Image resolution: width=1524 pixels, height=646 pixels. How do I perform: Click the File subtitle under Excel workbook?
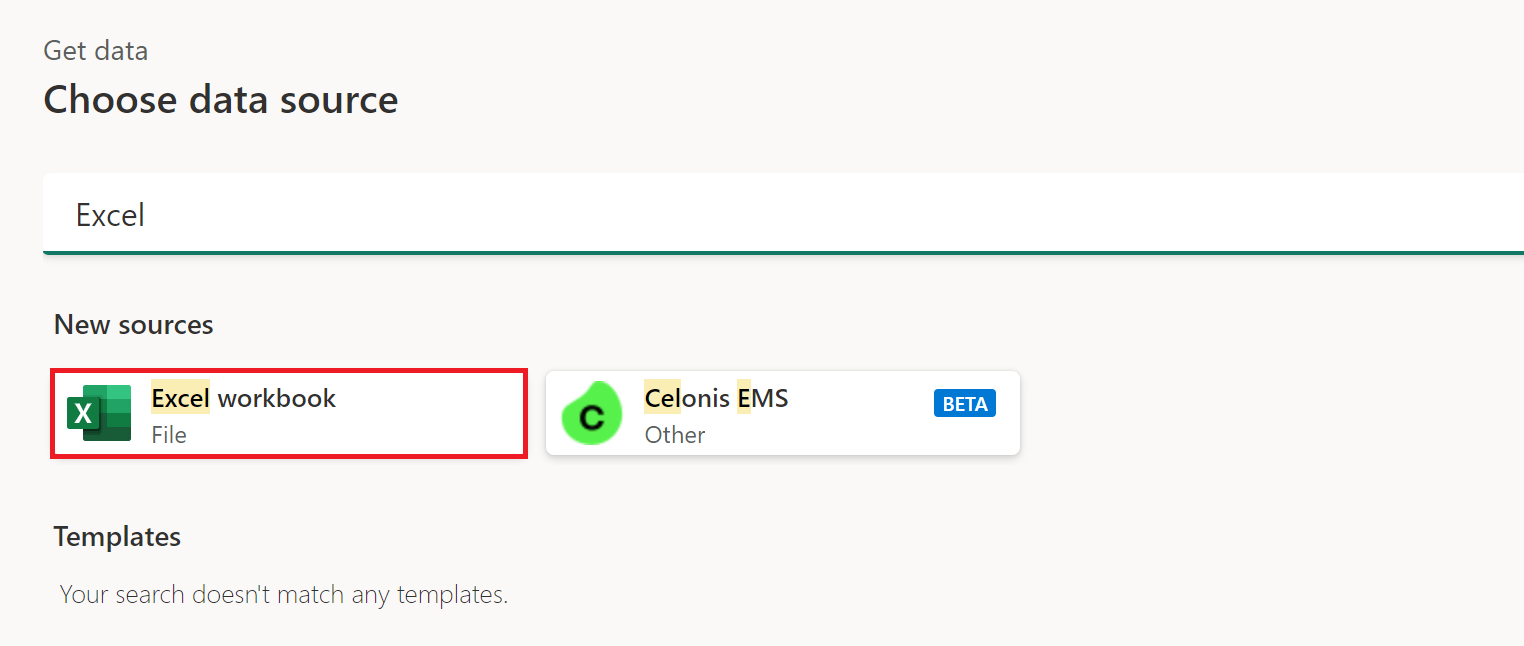(169, 435)
